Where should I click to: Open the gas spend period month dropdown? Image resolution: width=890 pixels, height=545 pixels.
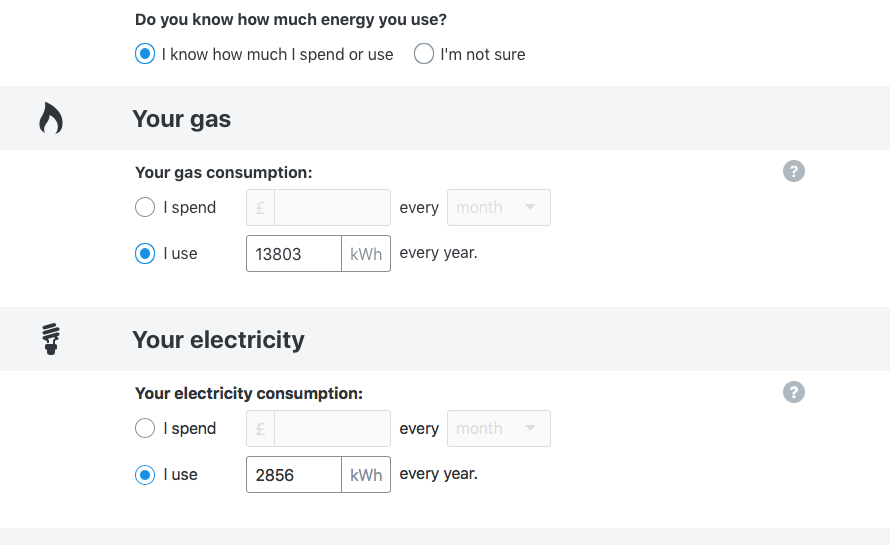pyautogui.click(x=498, y=207)
